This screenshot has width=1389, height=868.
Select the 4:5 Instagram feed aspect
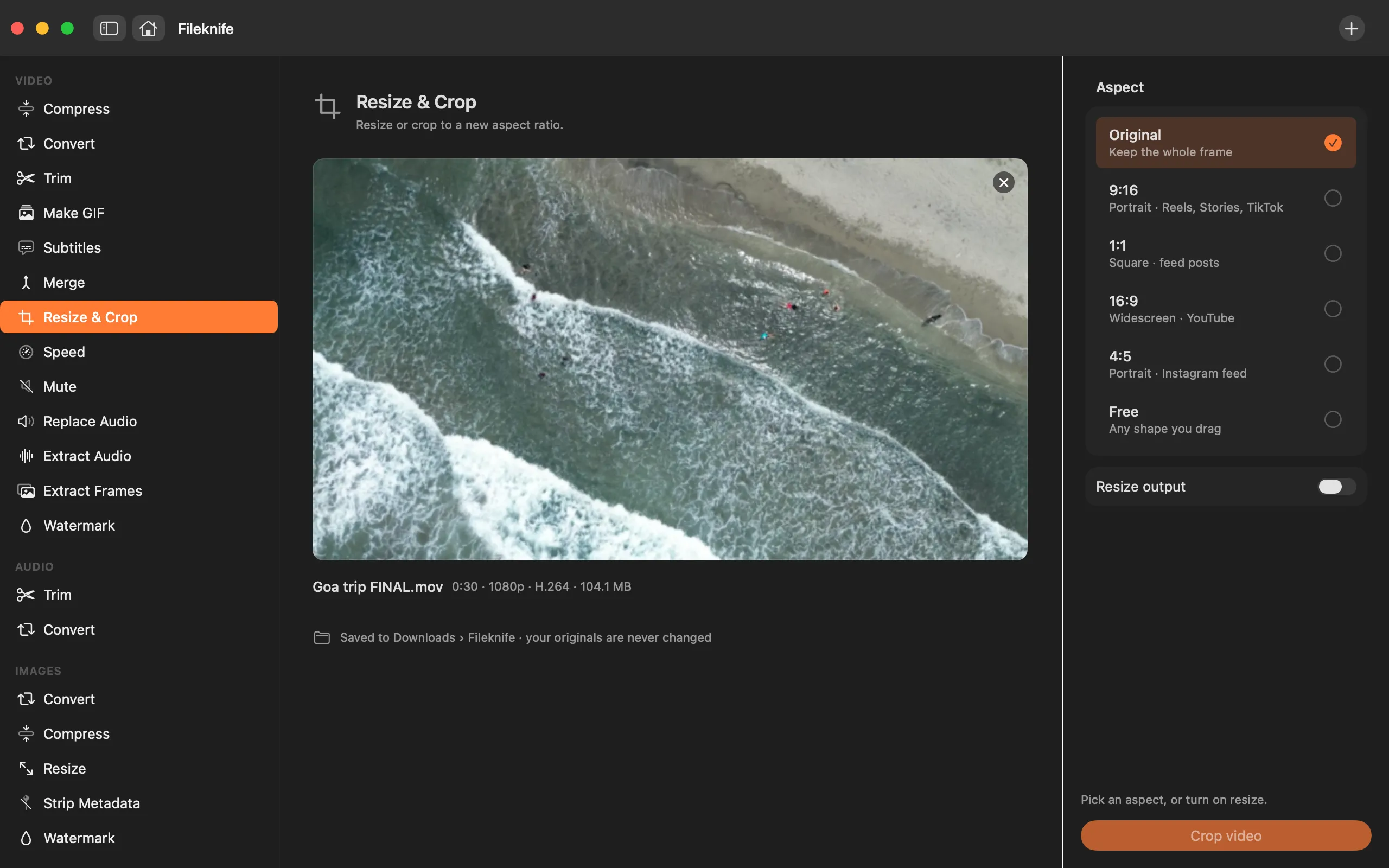click(1226, 364)
